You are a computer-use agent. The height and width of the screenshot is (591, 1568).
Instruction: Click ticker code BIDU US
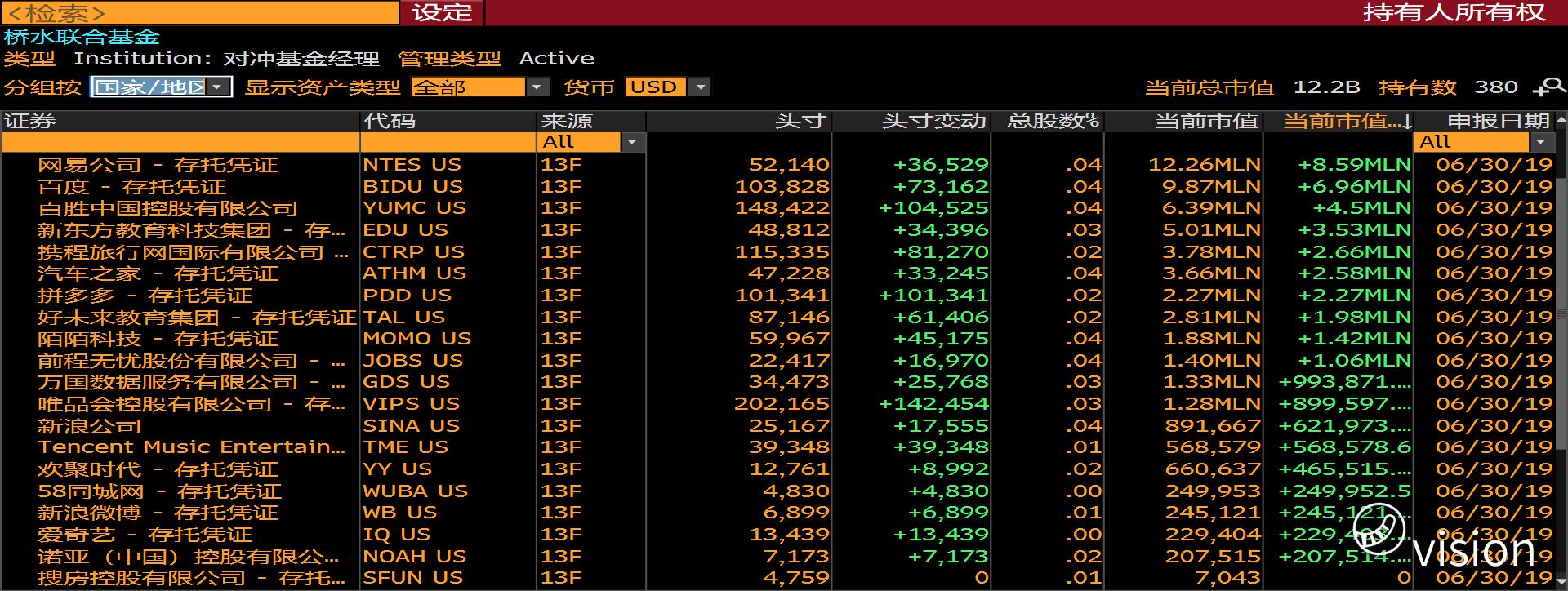[413, 187]
